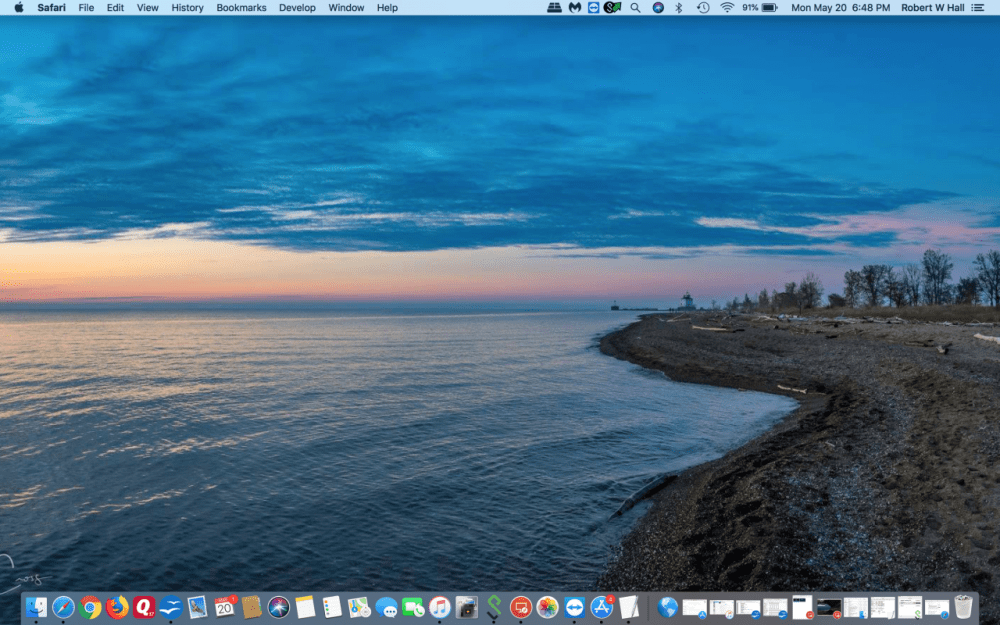The height and width of the screenshot is (625, 1000).
Task: Open the Trash in the Dock
Action: tap(965, 605)
